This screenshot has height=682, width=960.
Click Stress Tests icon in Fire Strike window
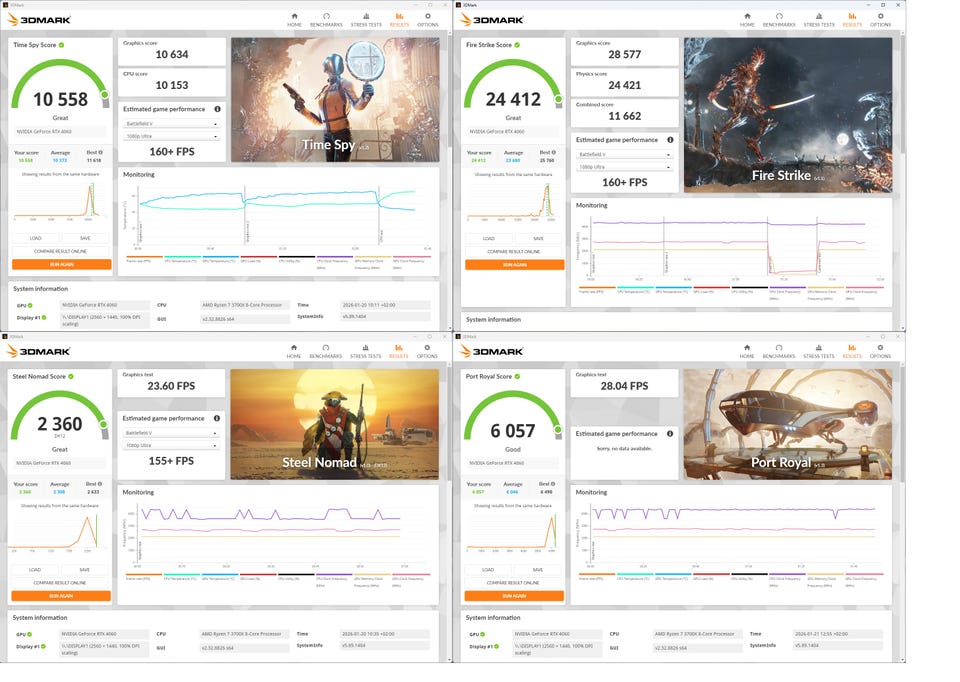pos(819,17)
